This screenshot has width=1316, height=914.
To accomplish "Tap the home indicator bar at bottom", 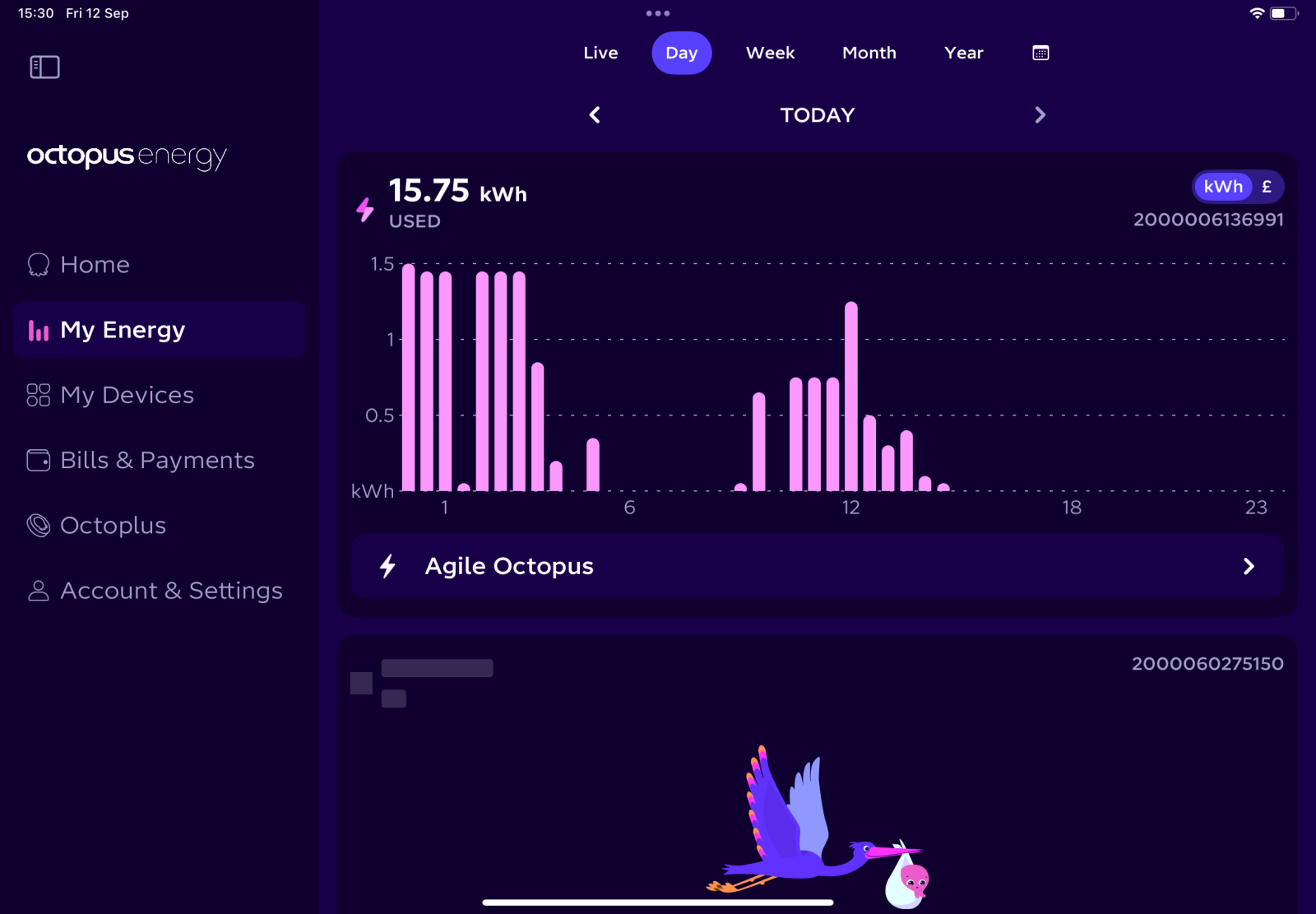I will (658, 902).
